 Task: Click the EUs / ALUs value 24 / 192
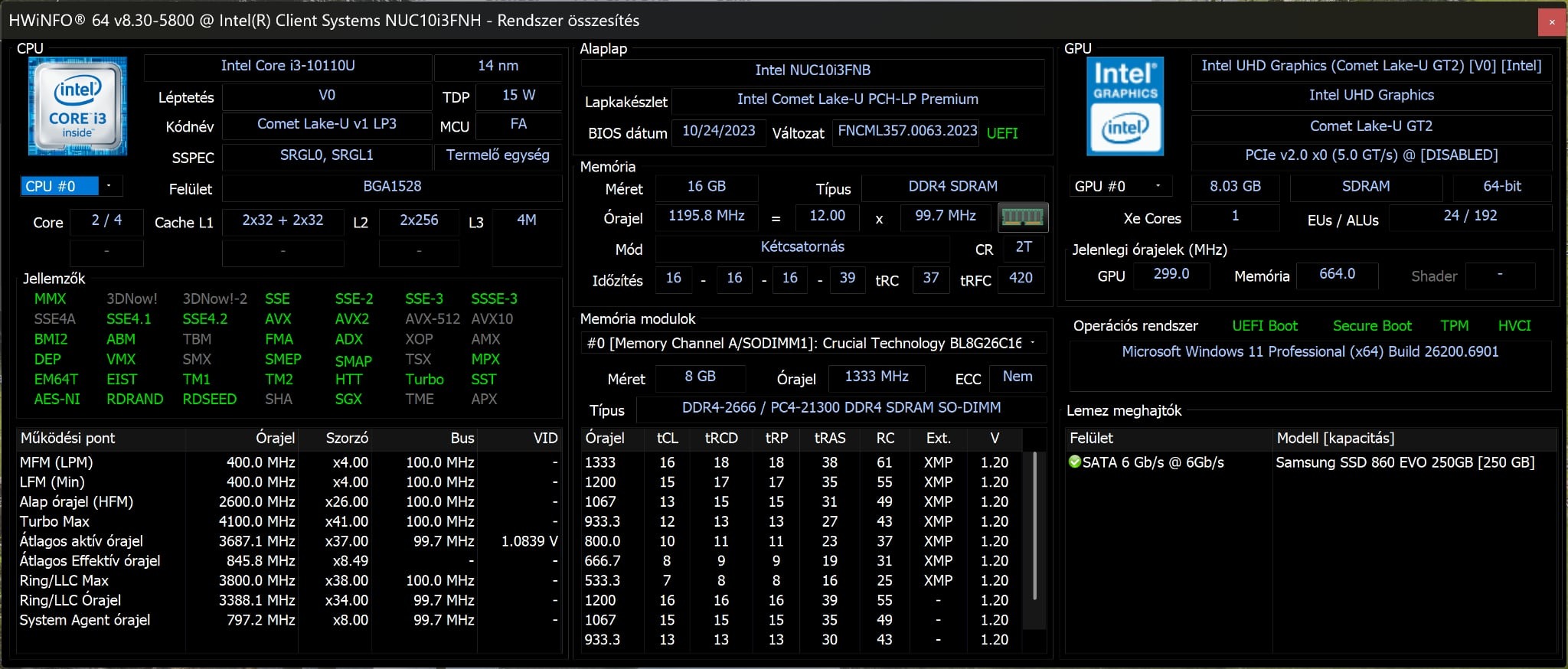point(1470,216)
